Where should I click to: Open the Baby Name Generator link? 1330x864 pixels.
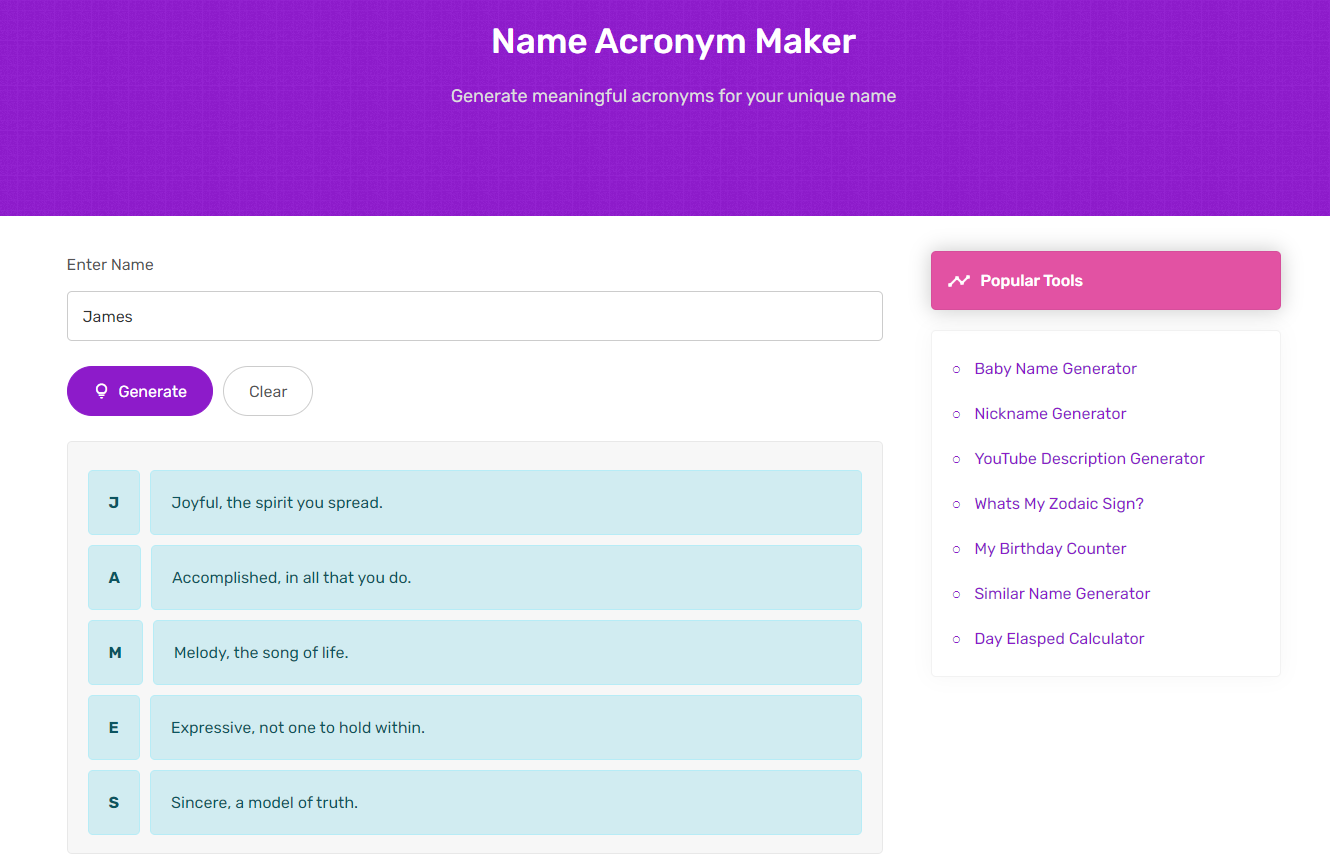[1055, 368]
